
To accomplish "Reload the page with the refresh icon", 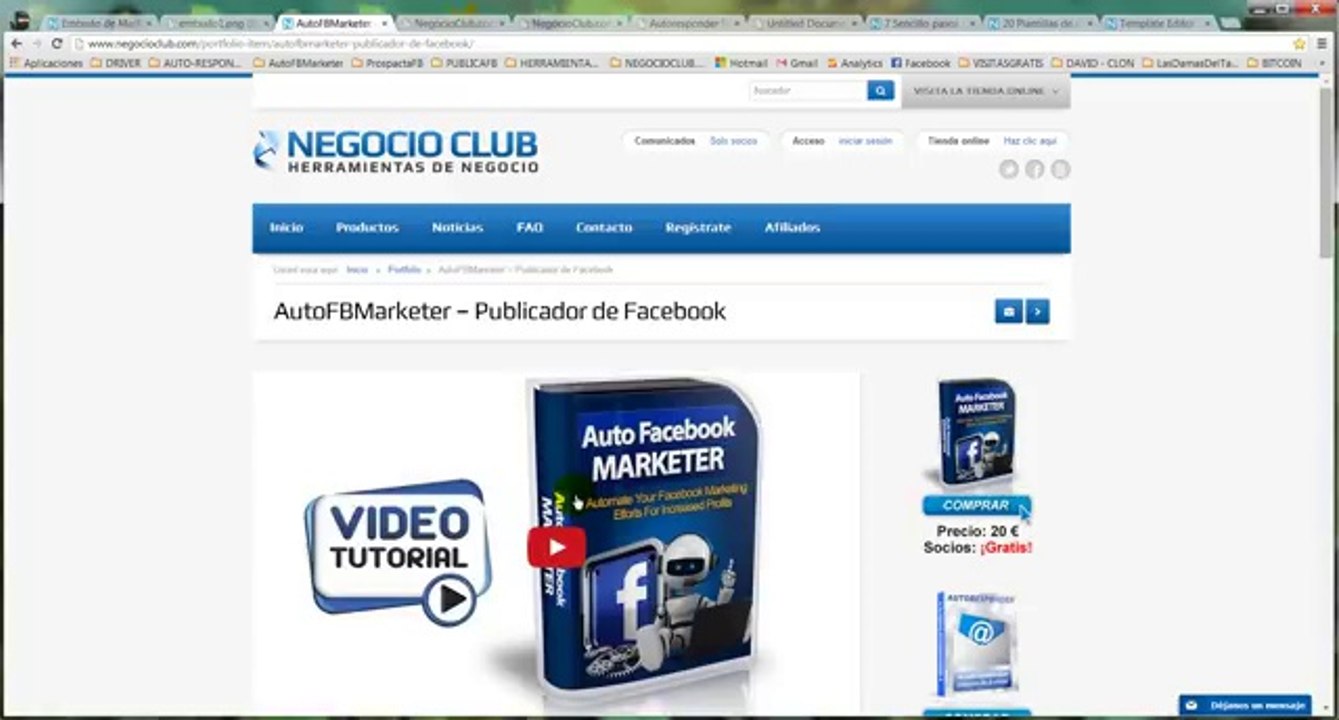I will pos(56,44).
